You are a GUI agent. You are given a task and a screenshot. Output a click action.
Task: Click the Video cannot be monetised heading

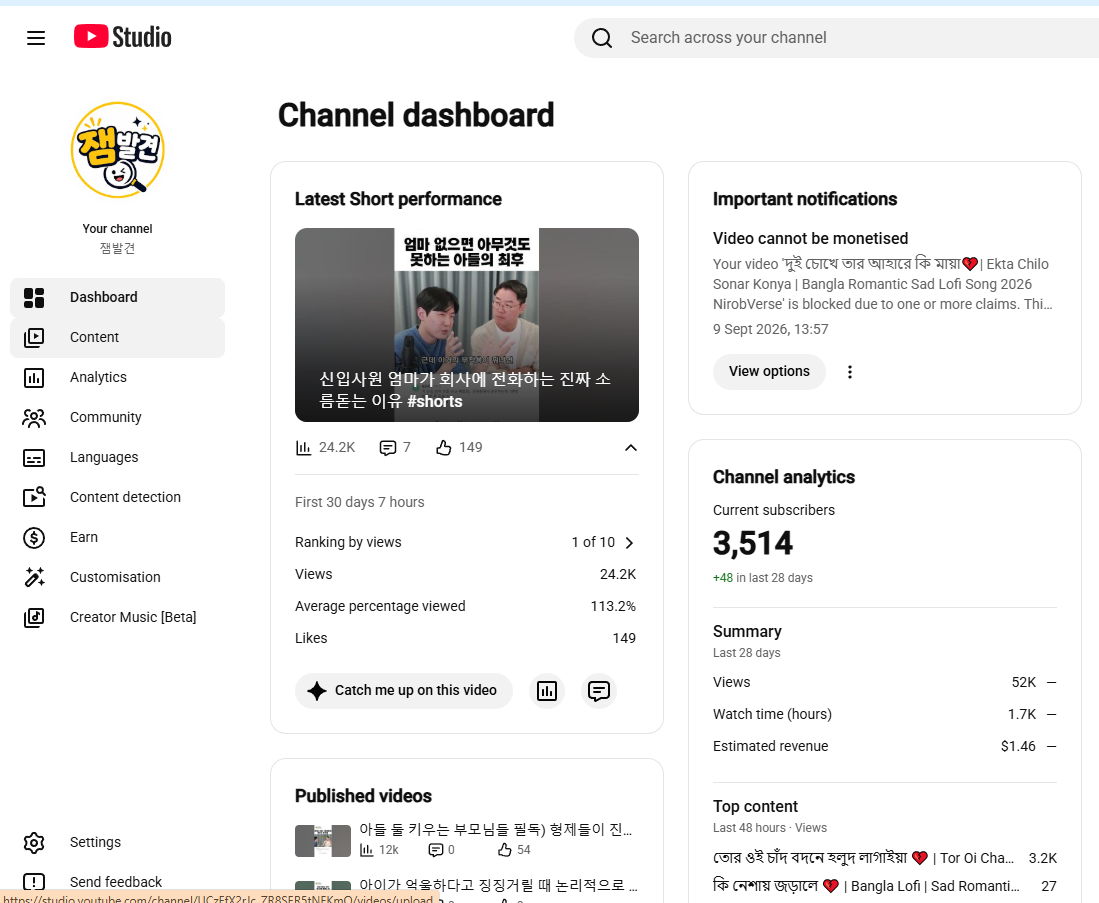point(810,238)
